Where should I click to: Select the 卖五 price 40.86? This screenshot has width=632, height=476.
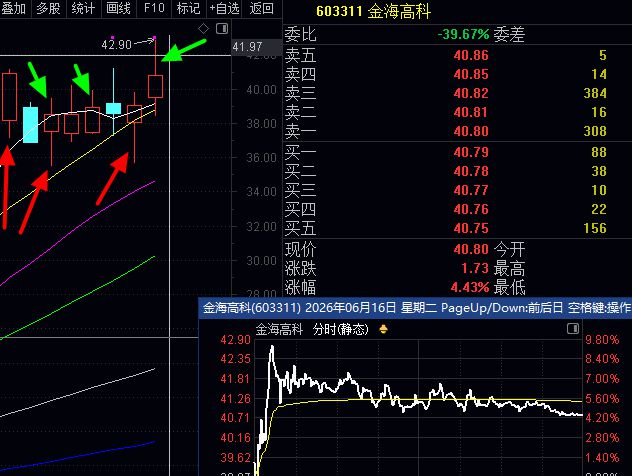(x=471, y=55)
